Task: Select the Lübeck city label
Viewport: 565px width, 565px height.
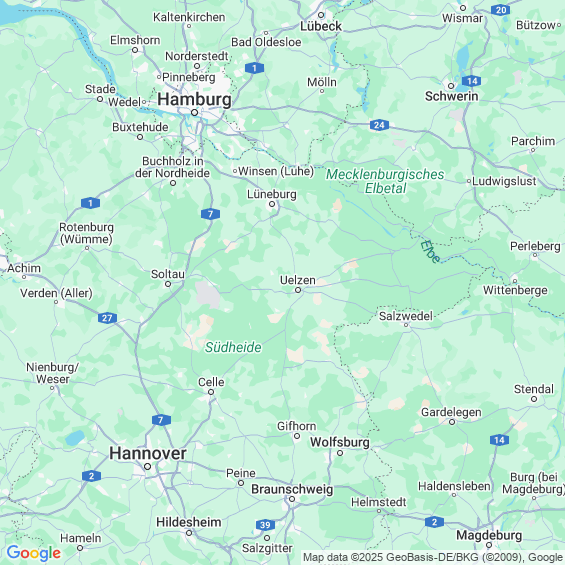Action: (321, 26)
